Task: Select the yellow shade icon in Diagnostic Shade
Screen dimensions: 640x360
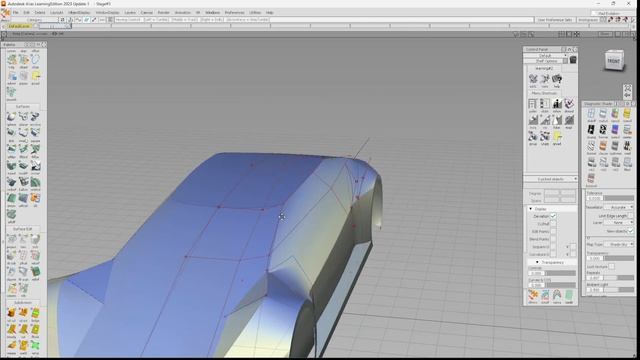Action: tap(627, 114)
